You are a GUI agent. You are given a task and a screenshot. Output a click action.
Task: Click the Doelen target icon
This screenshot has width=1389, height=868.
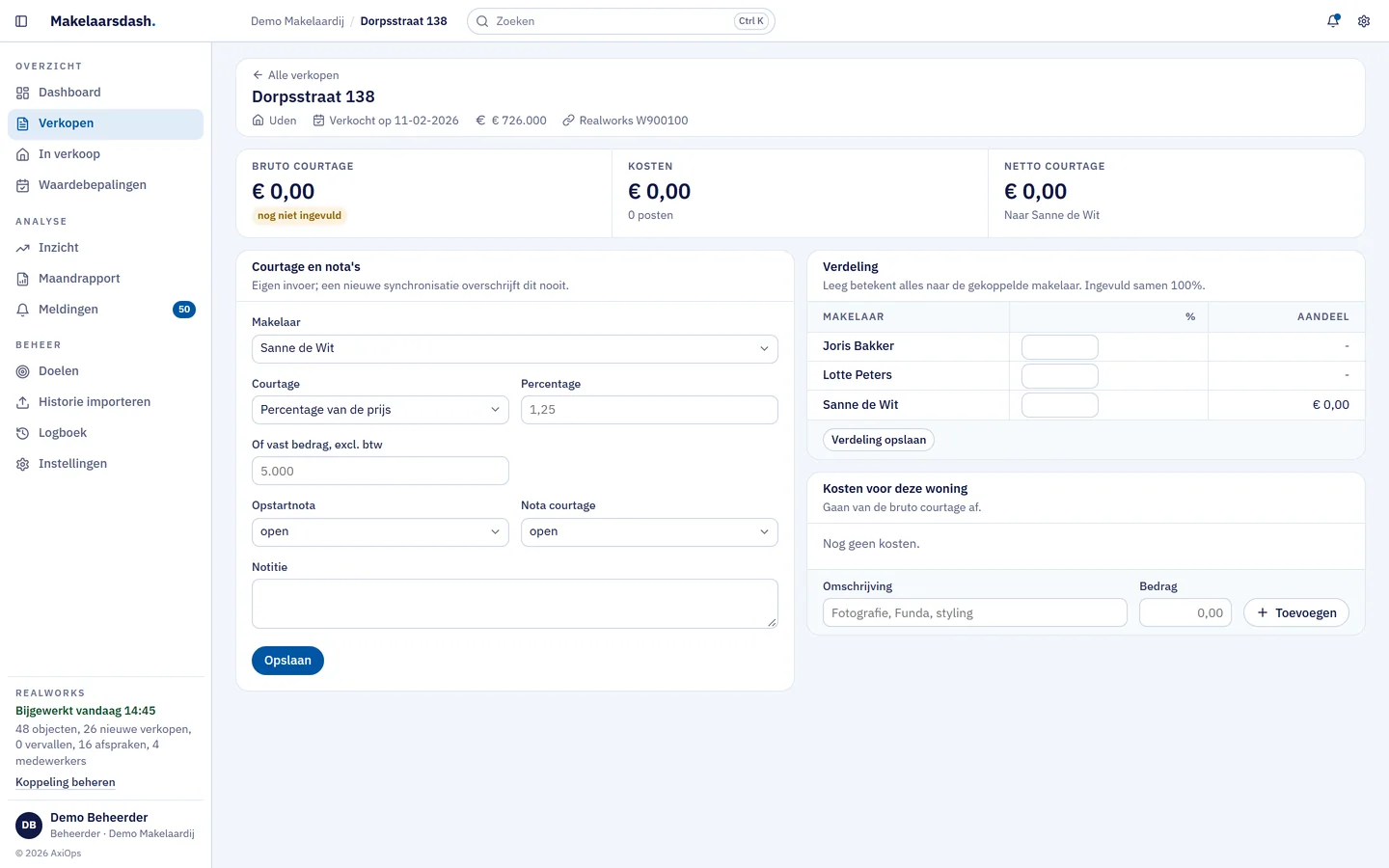(x=23, y=371)
